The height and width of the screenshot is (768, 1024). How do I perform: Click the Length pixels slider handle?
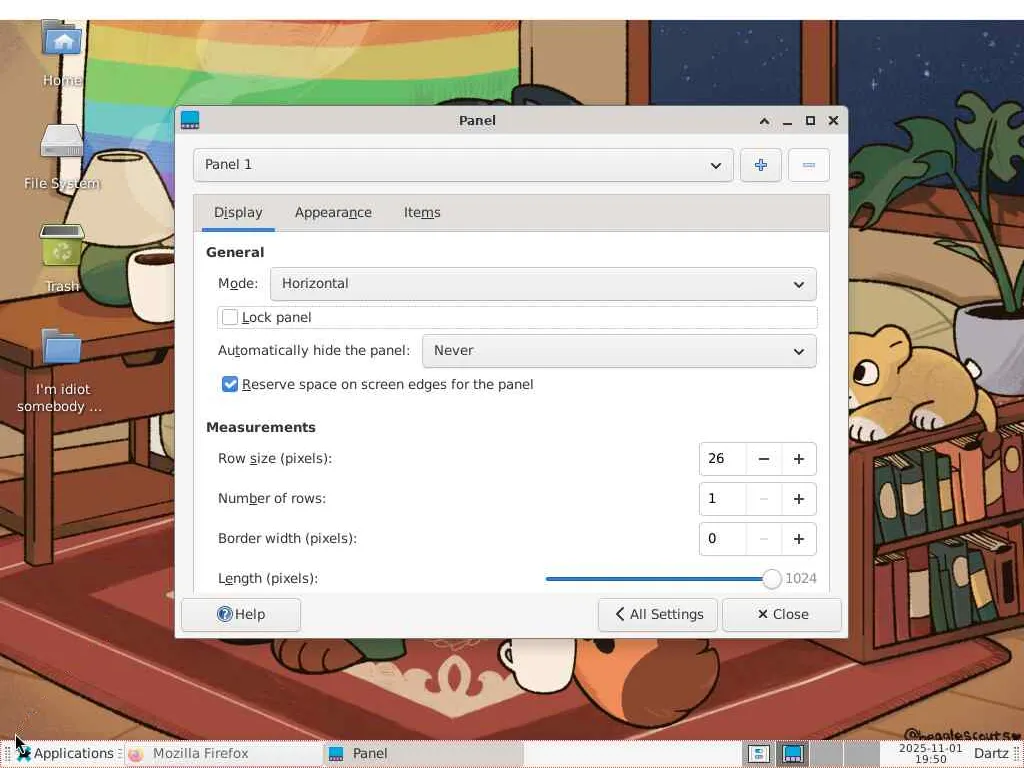772,579
